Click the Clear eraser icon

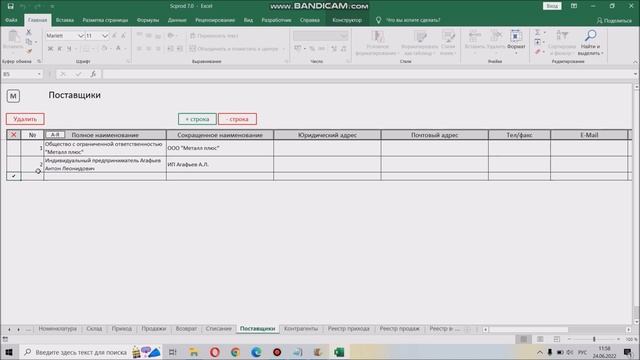click(538, 52)
